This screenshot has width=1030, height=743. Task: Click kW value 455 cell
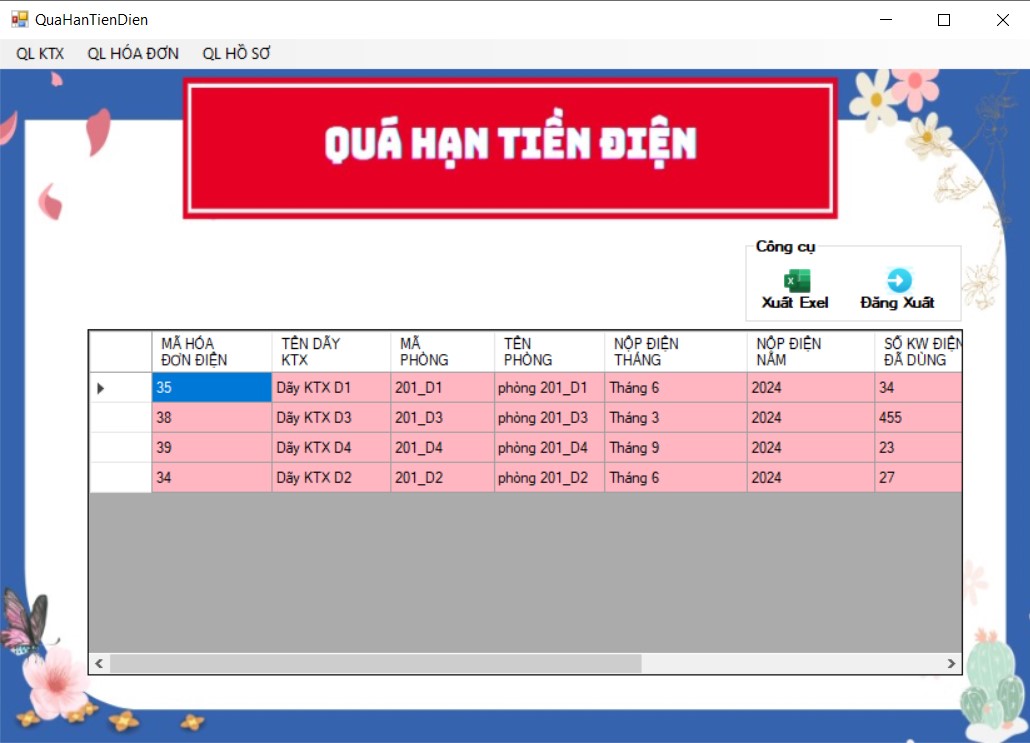[x=918, y=417]
